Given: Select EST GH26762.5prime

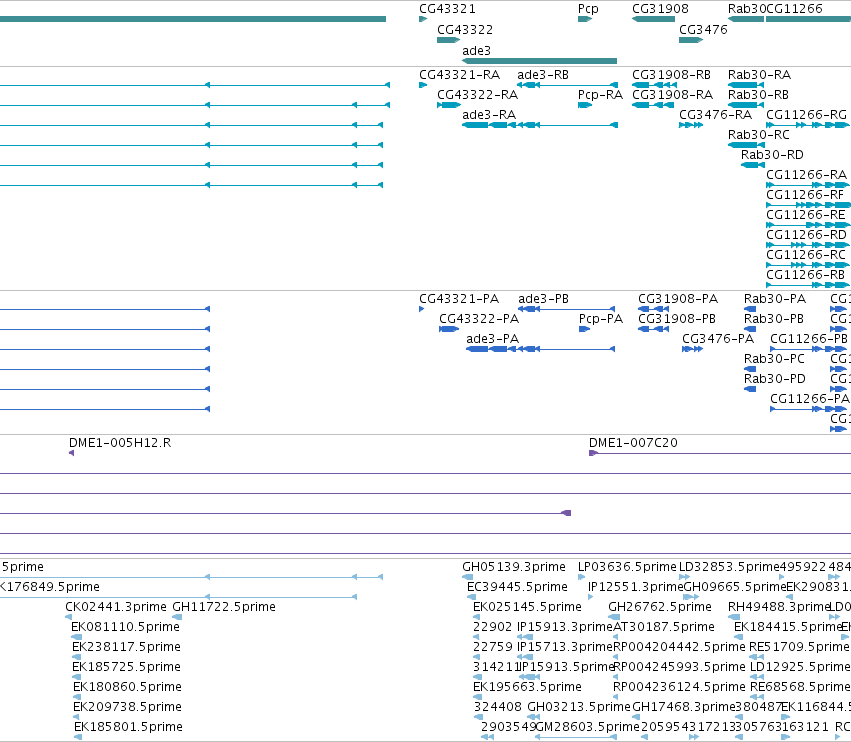Looking at the screenshot, I should point(660,607).
